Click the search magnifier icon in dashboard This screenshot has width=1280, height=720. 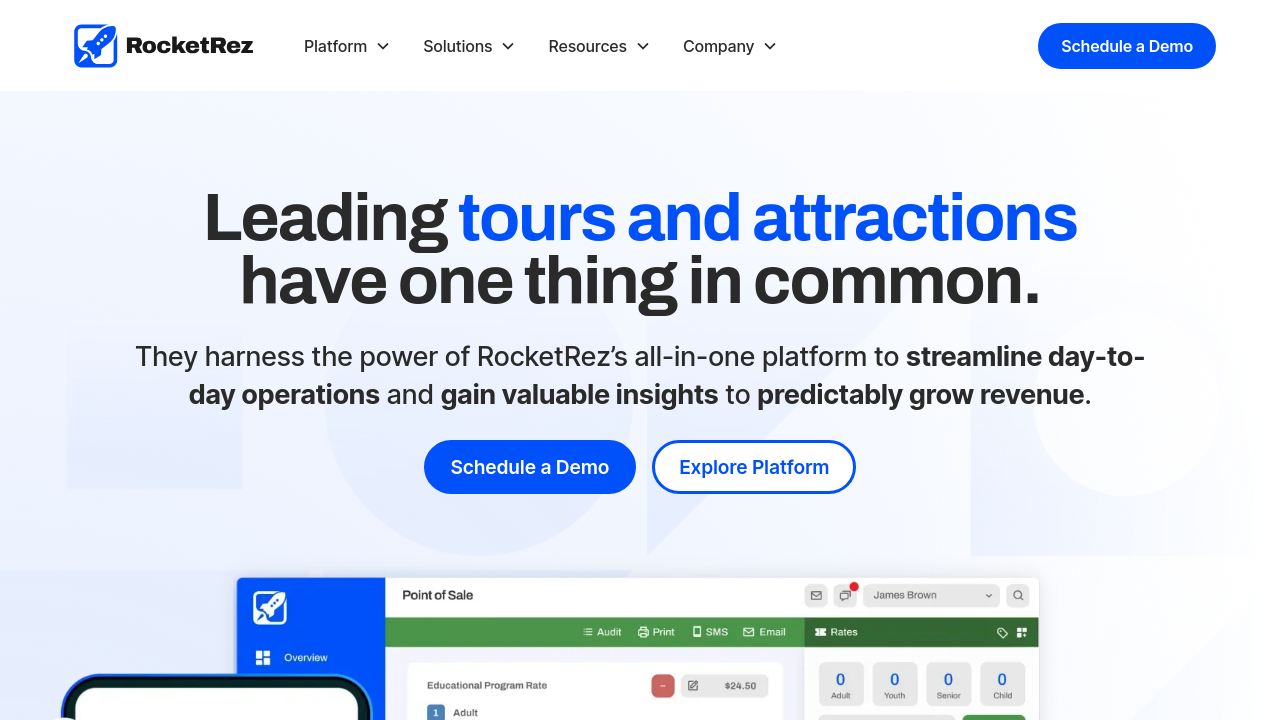(1018, 595)
